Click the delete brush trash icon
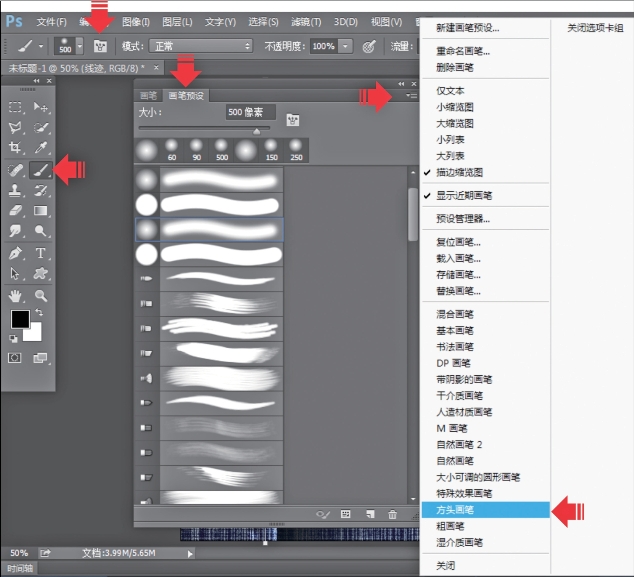This screenshot has height=577, width=634. click(392, 514)
